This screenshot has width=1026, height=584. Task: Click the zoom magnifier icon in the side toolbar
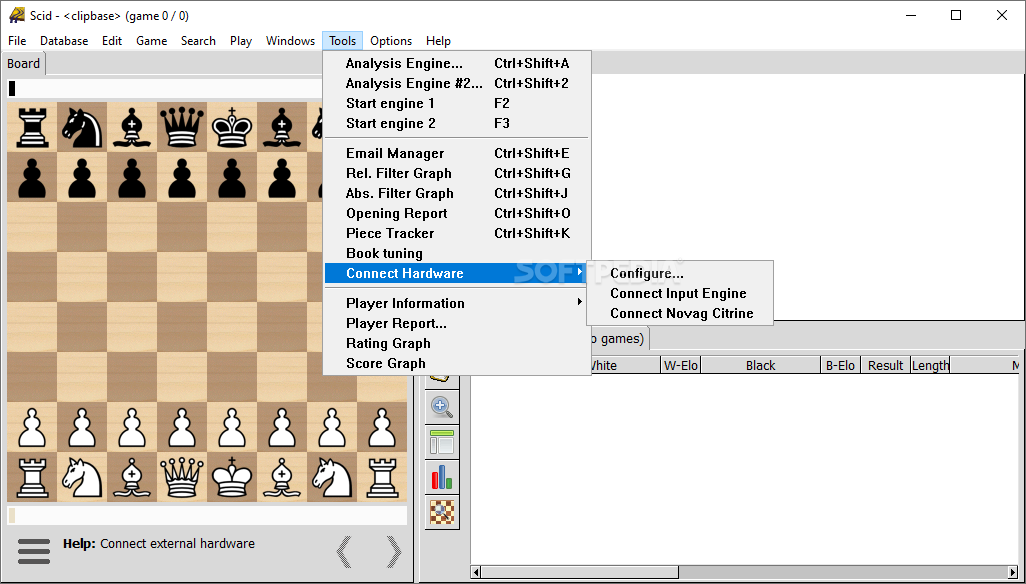[x=442, y=407]
